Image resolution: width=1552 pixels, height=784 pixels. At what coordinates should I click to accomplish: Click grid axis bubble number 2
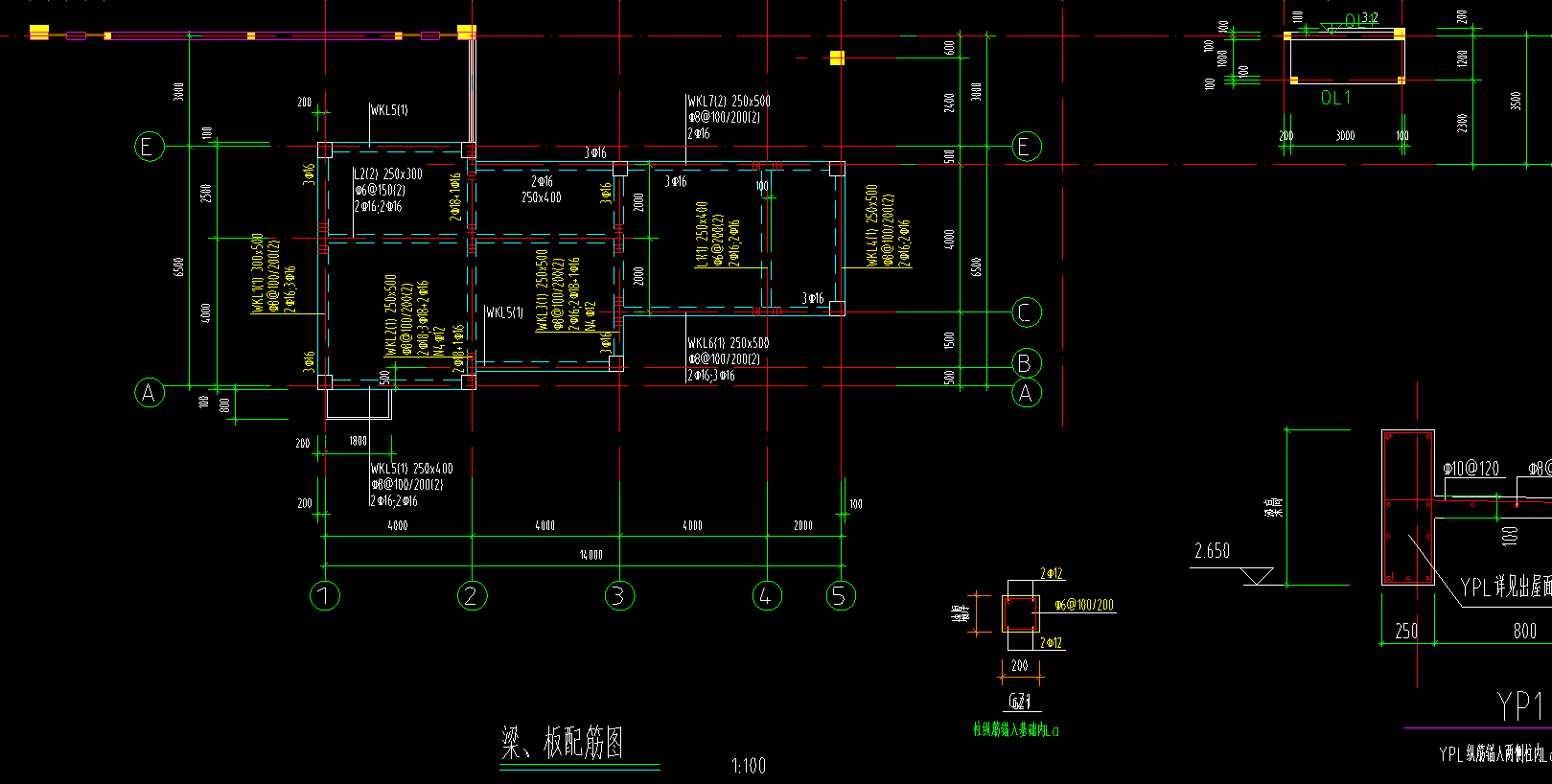(472, 596)
